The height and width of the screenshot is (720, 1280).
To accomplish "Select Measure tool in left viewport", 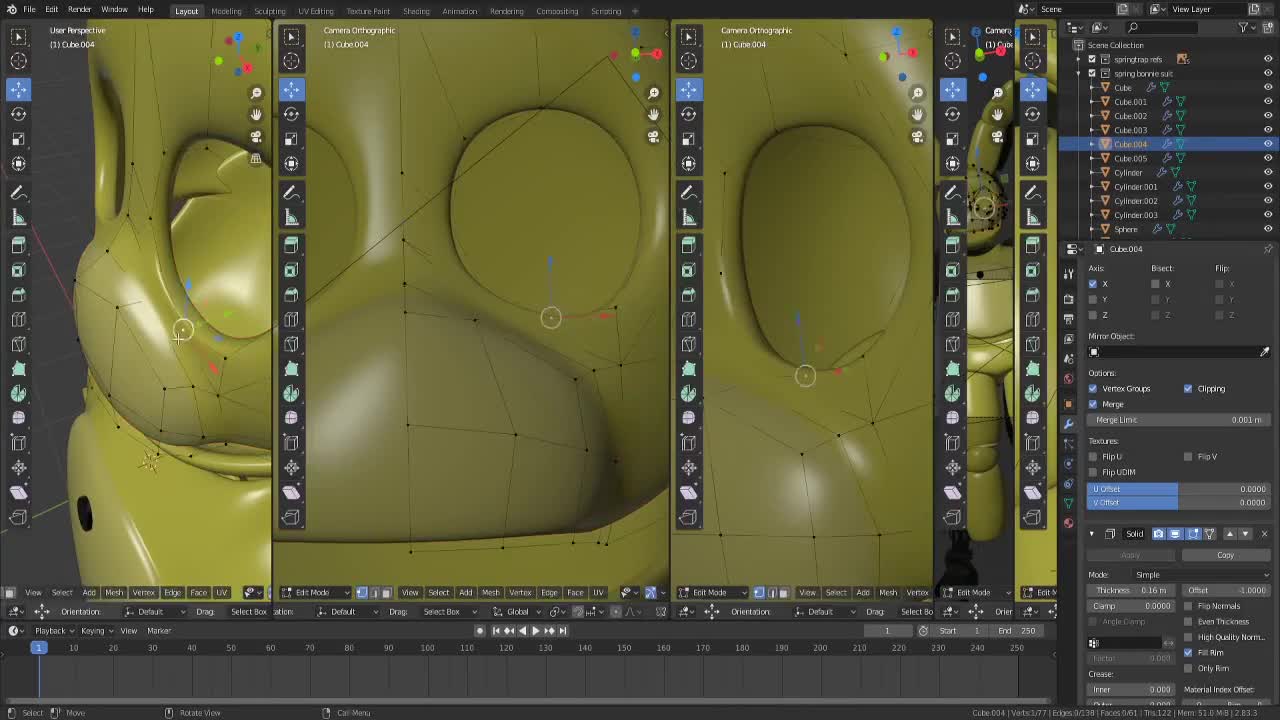I will click(18, 217).
